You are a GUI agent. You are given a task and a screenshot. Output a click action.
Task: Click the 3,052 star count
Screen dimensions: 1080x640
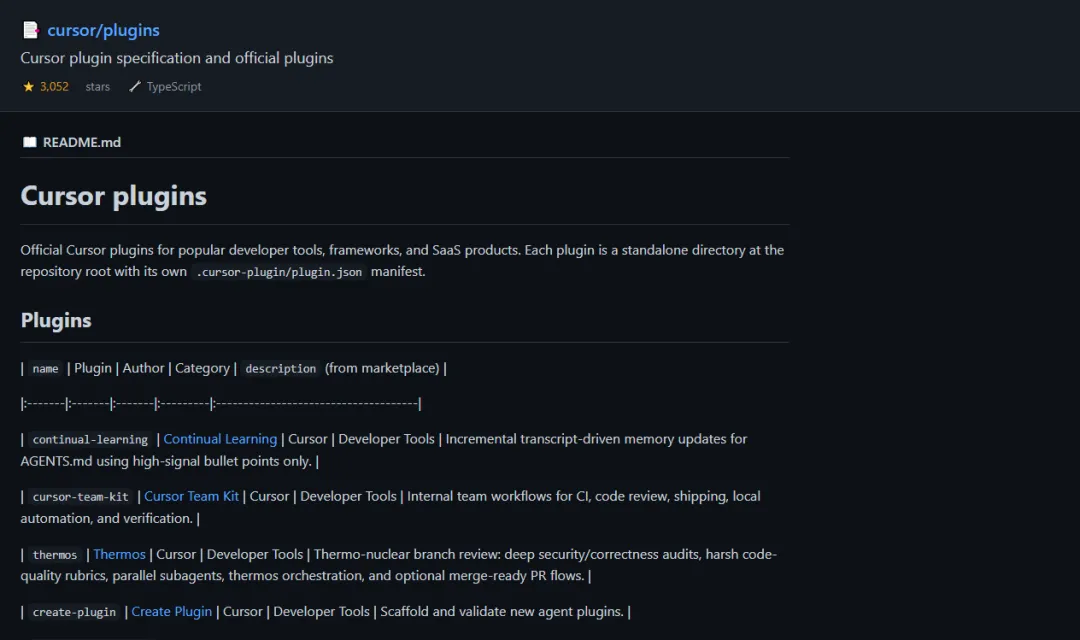pos(54,87)
